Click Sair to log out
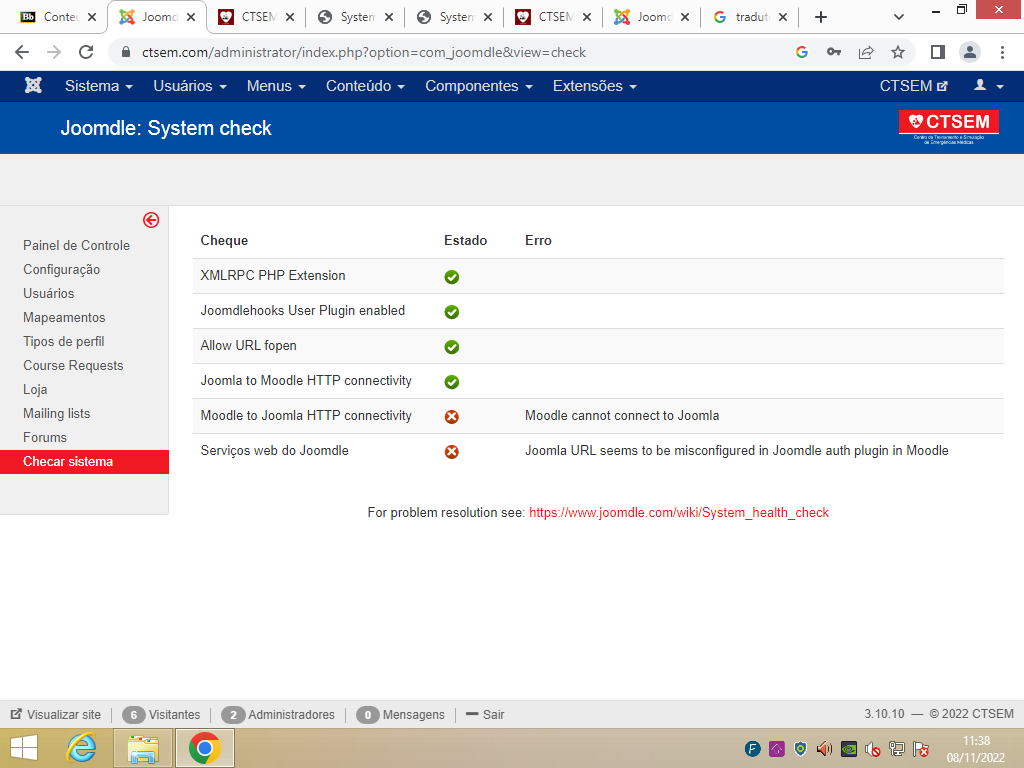 pyautogui.click(x=485, y=714)
